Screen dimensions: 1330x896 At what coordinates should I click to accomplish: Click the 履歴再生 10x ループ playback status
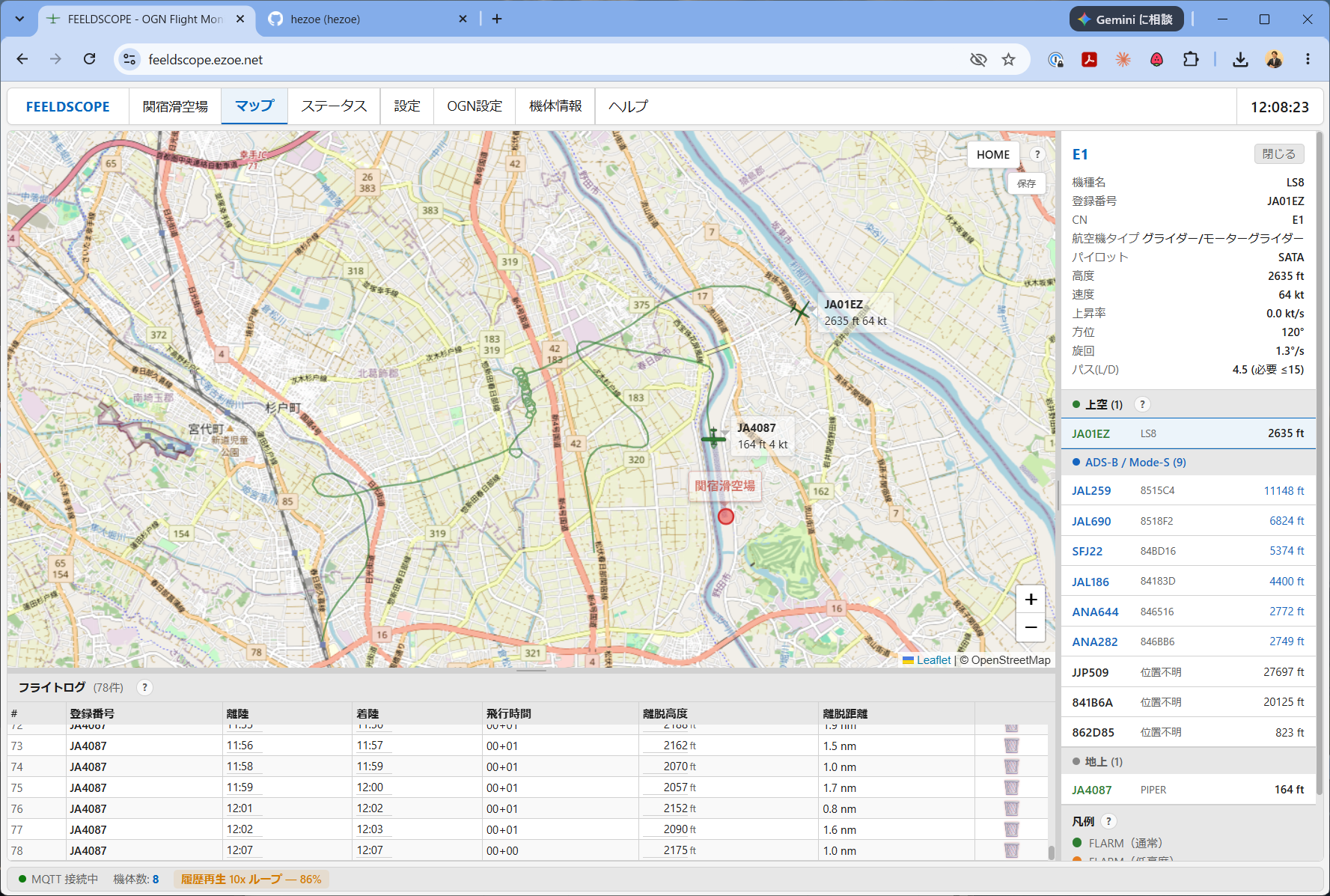pos(251,879)
